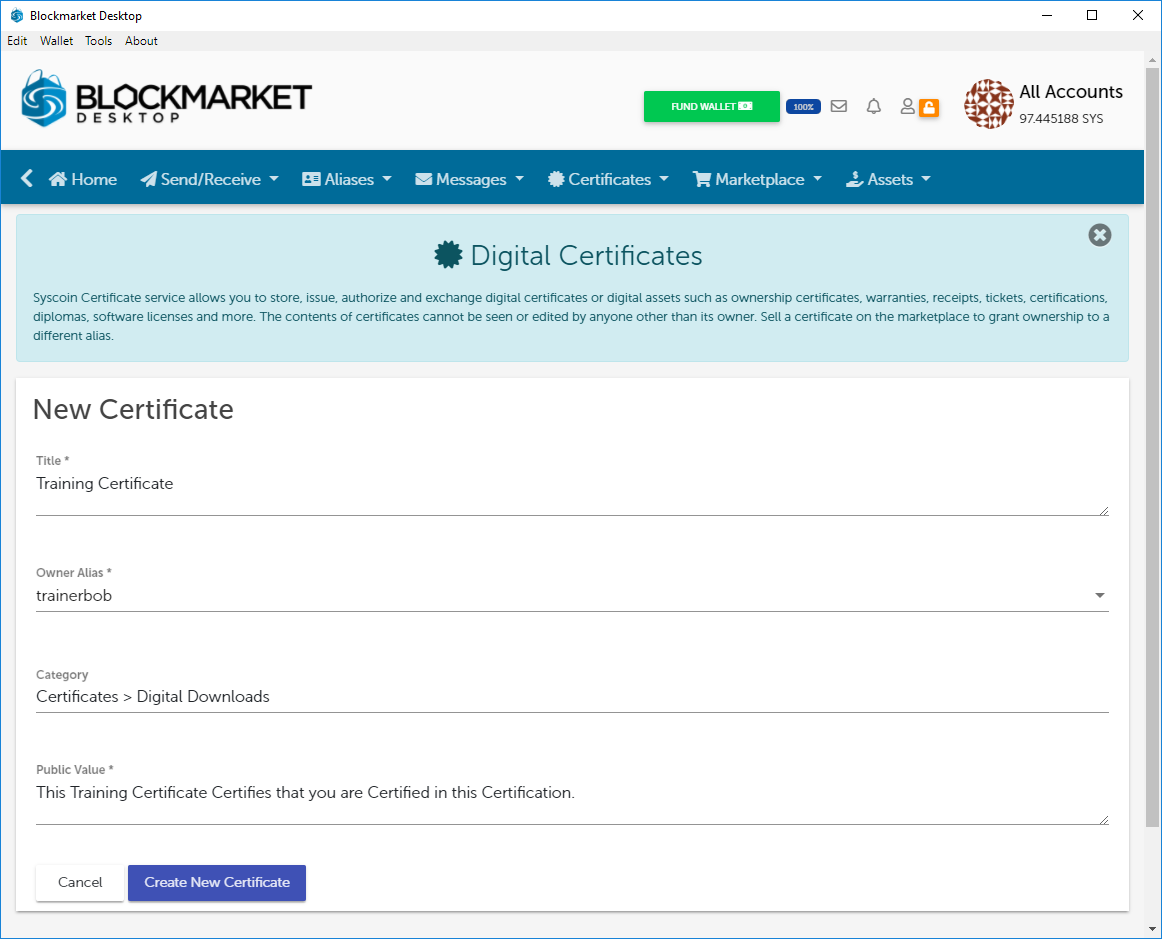This screenshot has width=1162, height=939.
Task: Open notifications bell icon
Action: tap(874, 106)
